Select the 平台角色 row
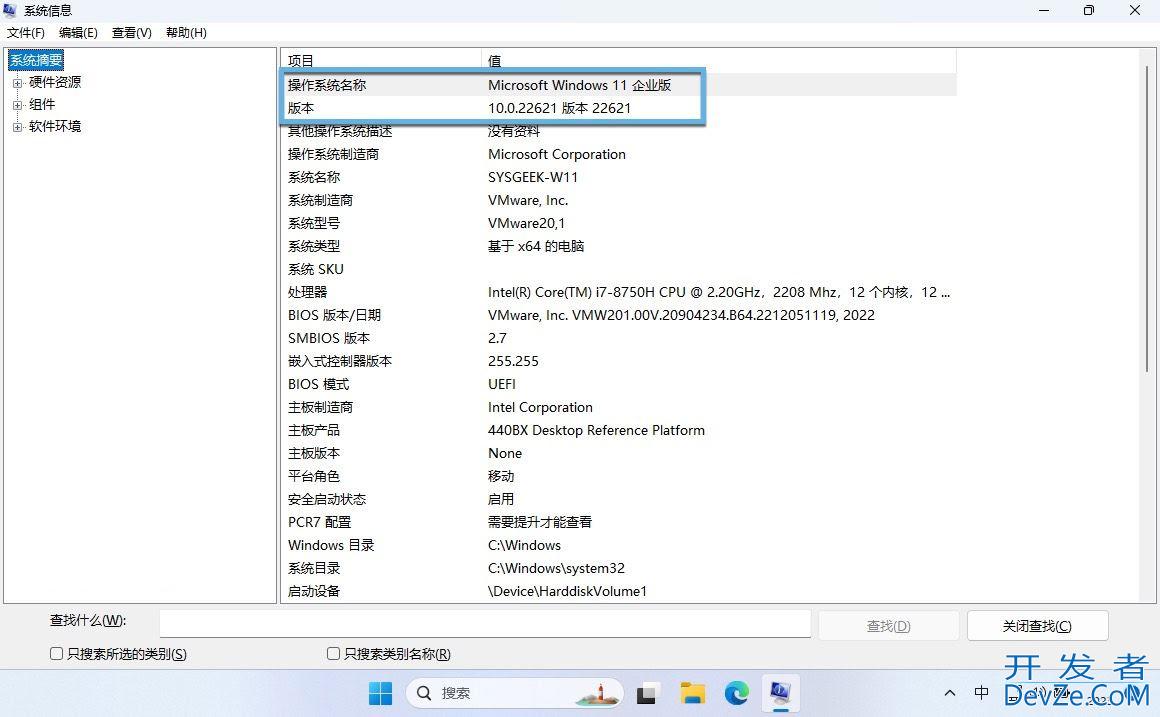Image resolution: width=1160 pixels, height=717 pixels. 618,476
